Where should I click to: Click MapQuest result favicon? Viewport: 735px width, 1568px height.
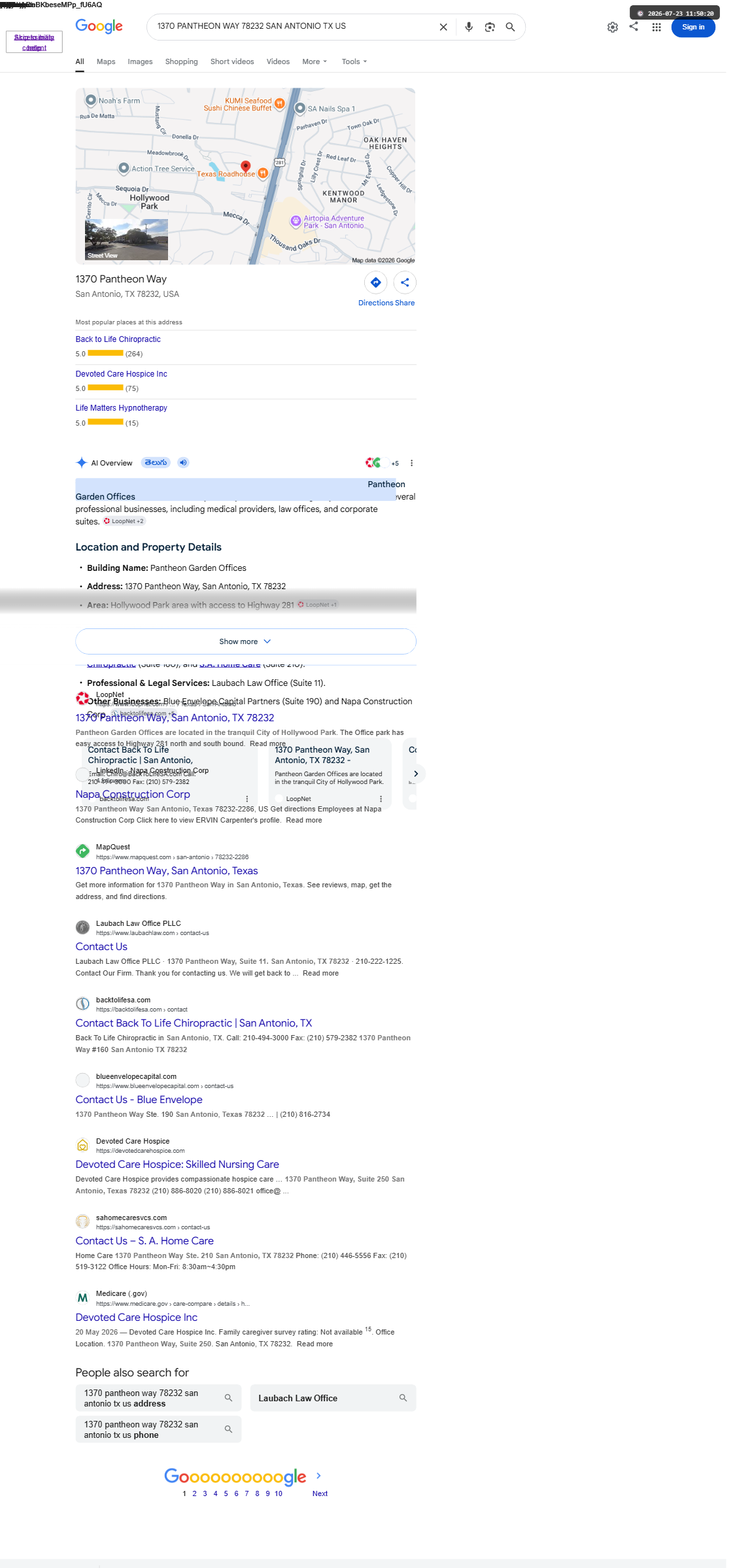point(82,851)
